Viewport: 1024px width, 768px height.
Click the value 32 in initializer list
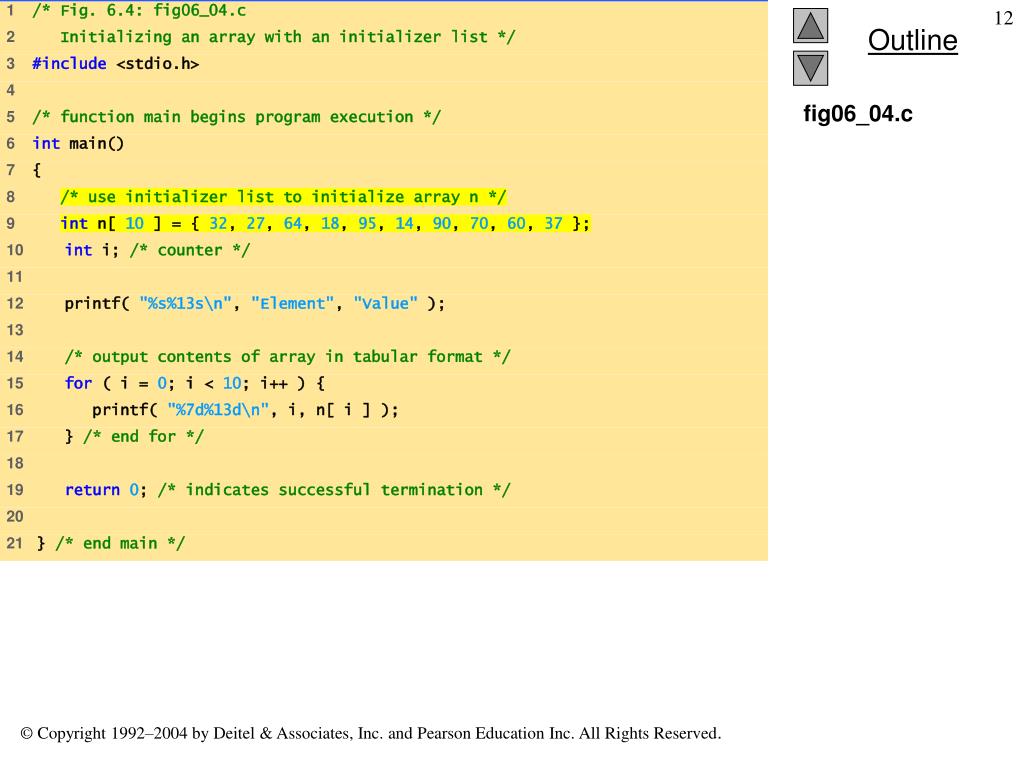[218, 223]
